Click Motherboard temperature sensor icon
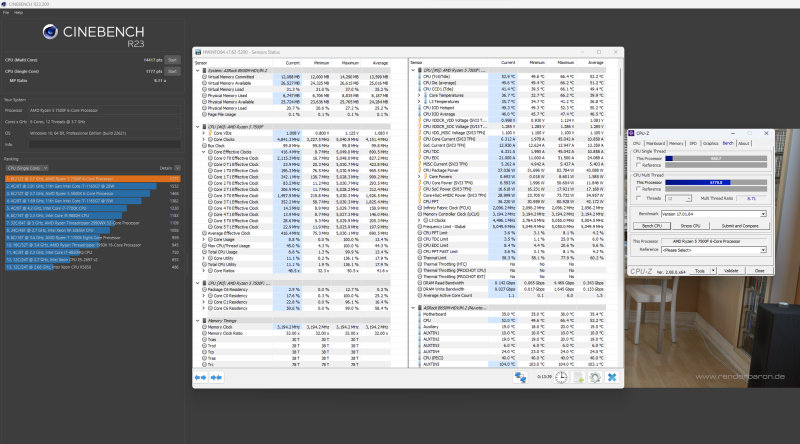 click(x=419, y=314)
